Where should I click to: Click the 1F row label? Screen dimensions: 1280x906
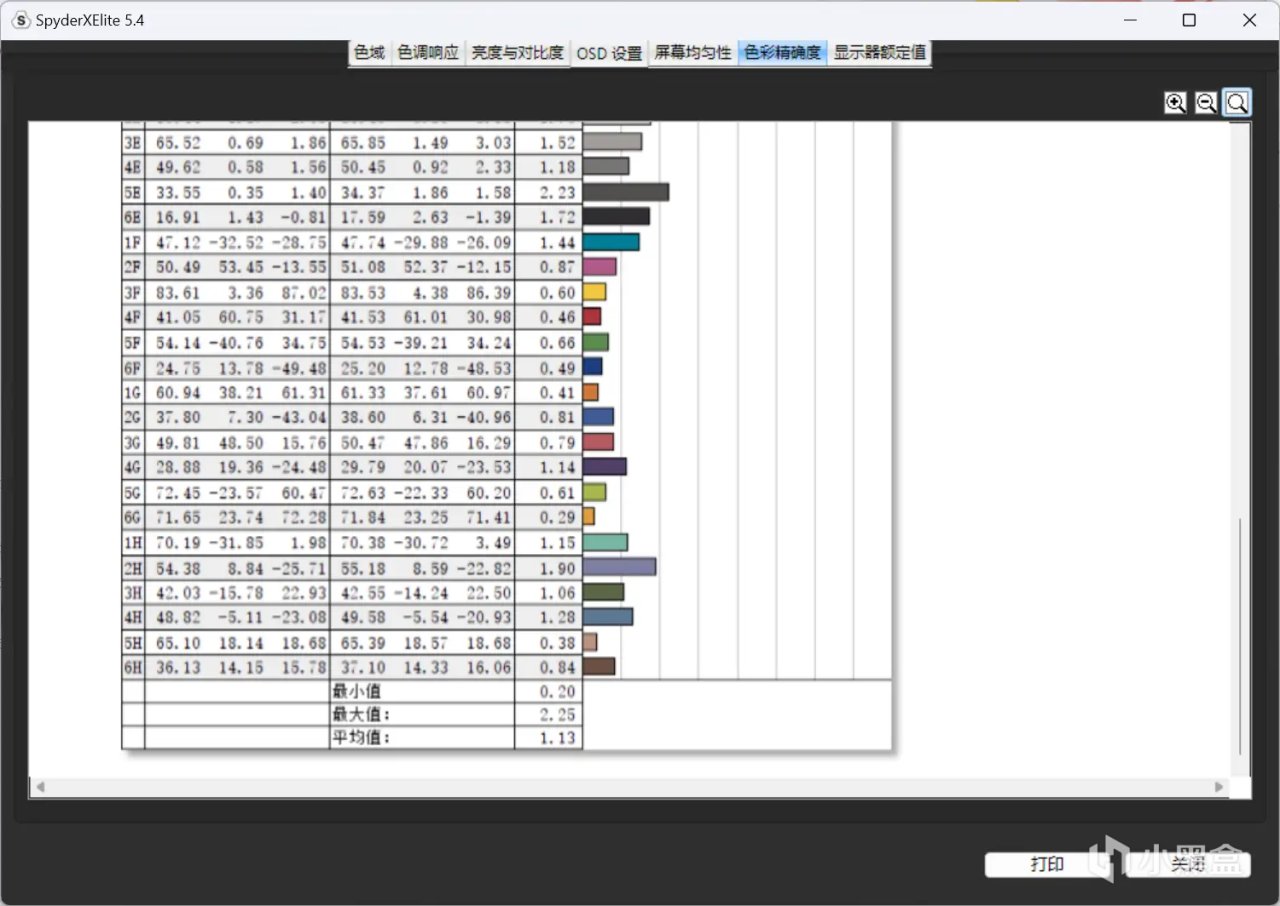coord(133,242)
